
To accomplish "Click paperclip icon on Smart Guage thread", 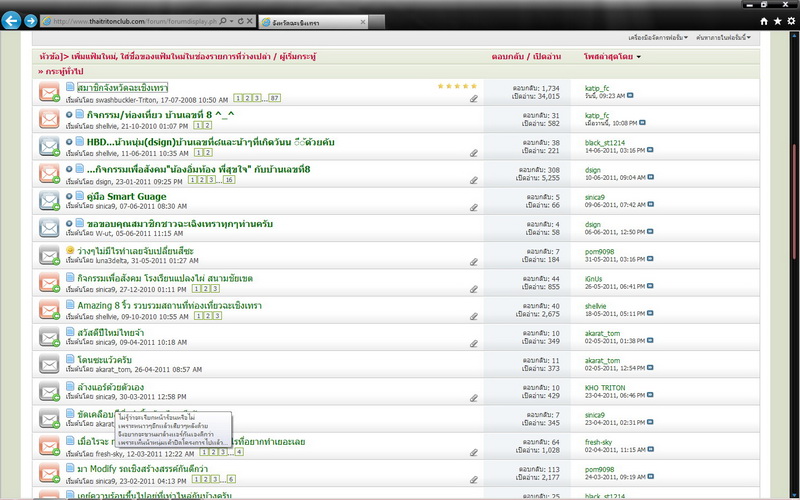I will (474, 208).
